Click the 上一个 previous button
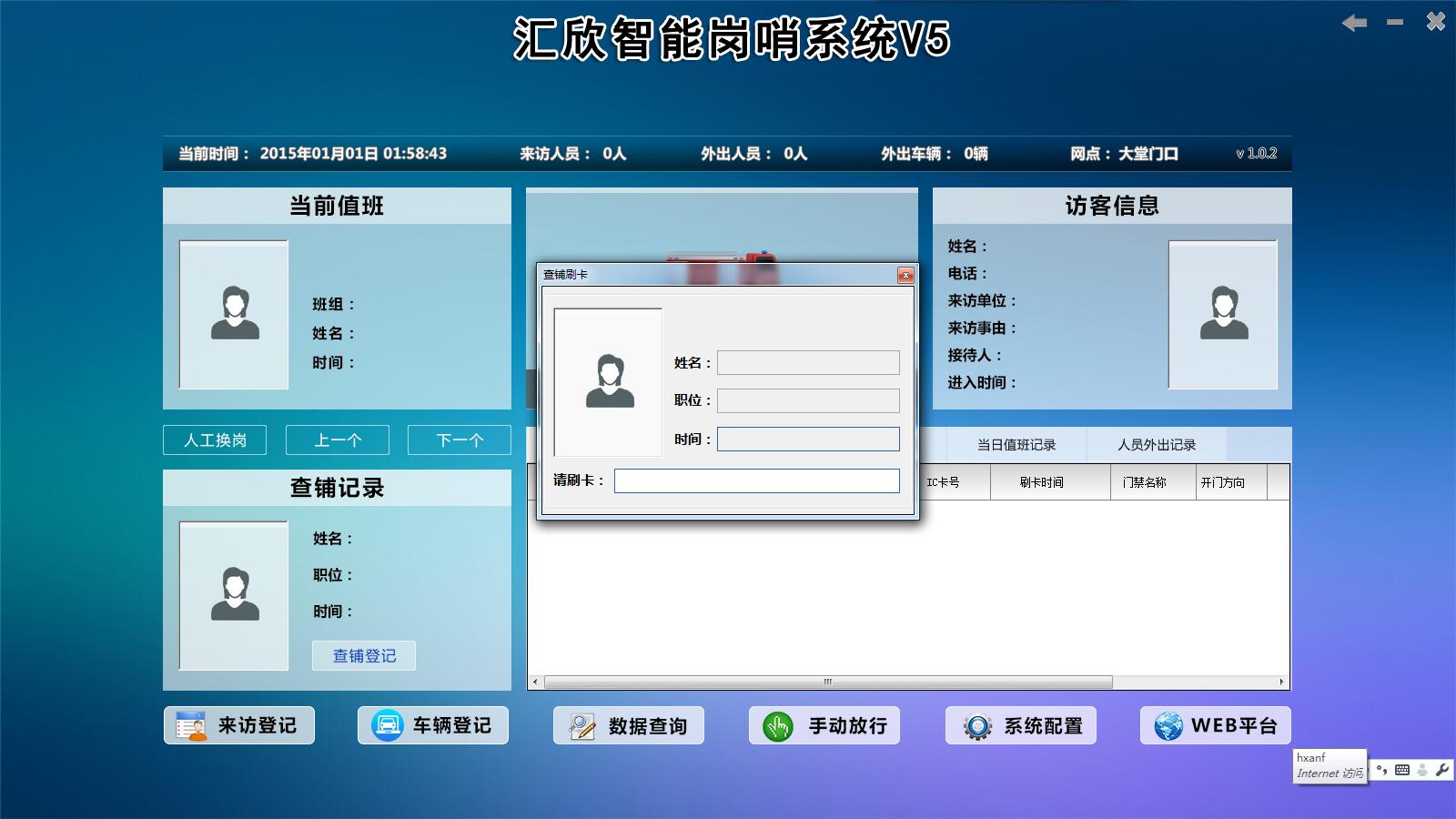 [x=338, y=440]
